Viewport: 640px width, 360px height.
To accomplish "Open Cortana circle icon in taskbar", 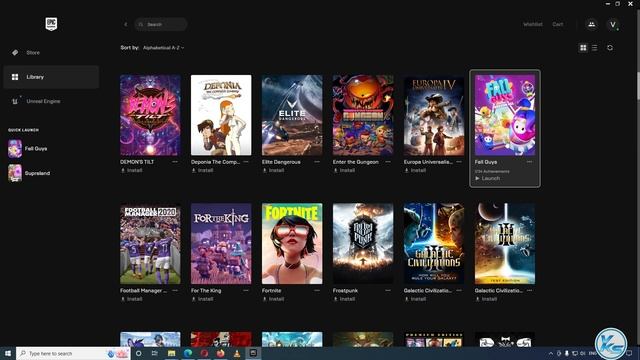I will [x=139, y=353].
